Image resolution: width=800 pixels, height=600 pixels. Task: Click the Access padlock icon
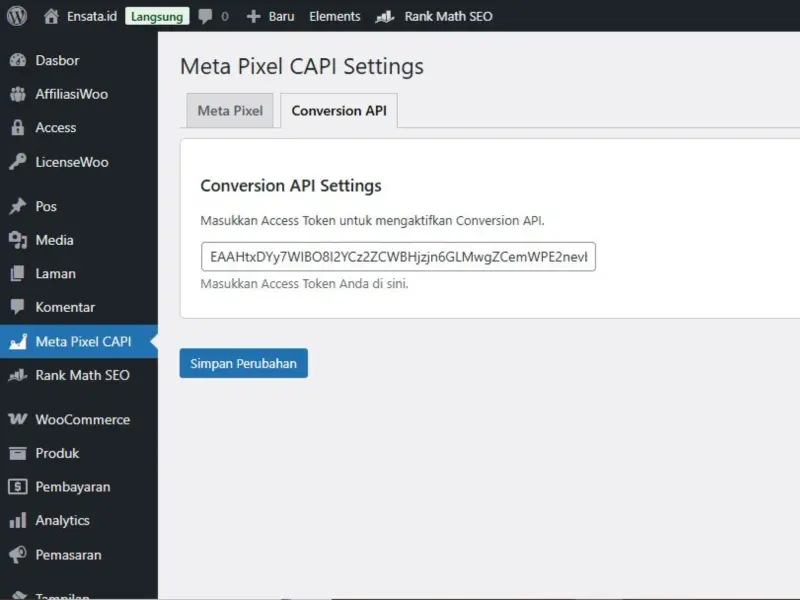click(x=17, y=128)
